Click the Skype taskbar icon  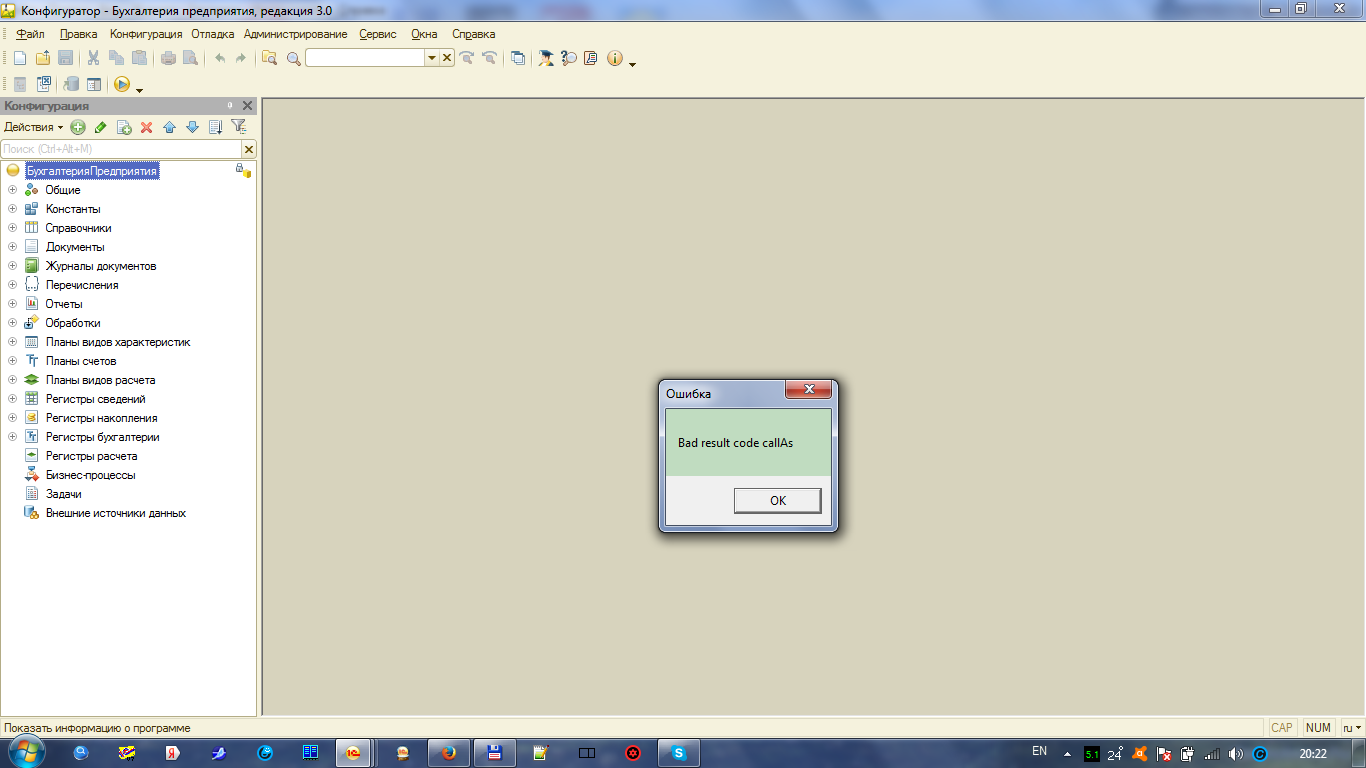[679, 753]
